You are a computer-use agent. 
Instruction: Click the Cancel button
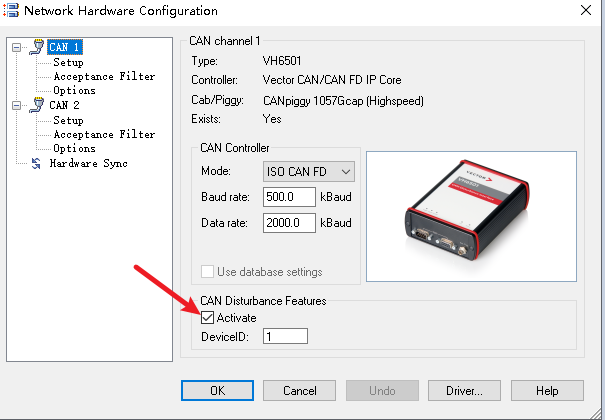(x=299, y=391)
